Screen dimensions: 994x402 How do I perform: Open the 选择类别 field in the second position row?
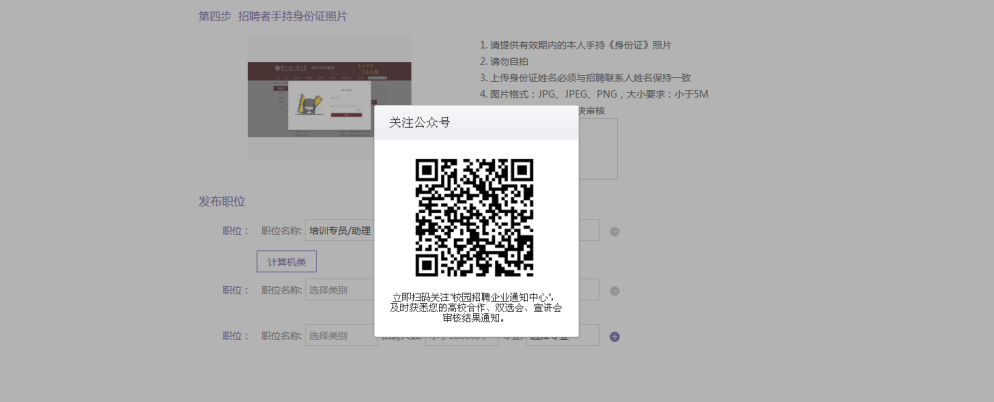click(340, 290)
